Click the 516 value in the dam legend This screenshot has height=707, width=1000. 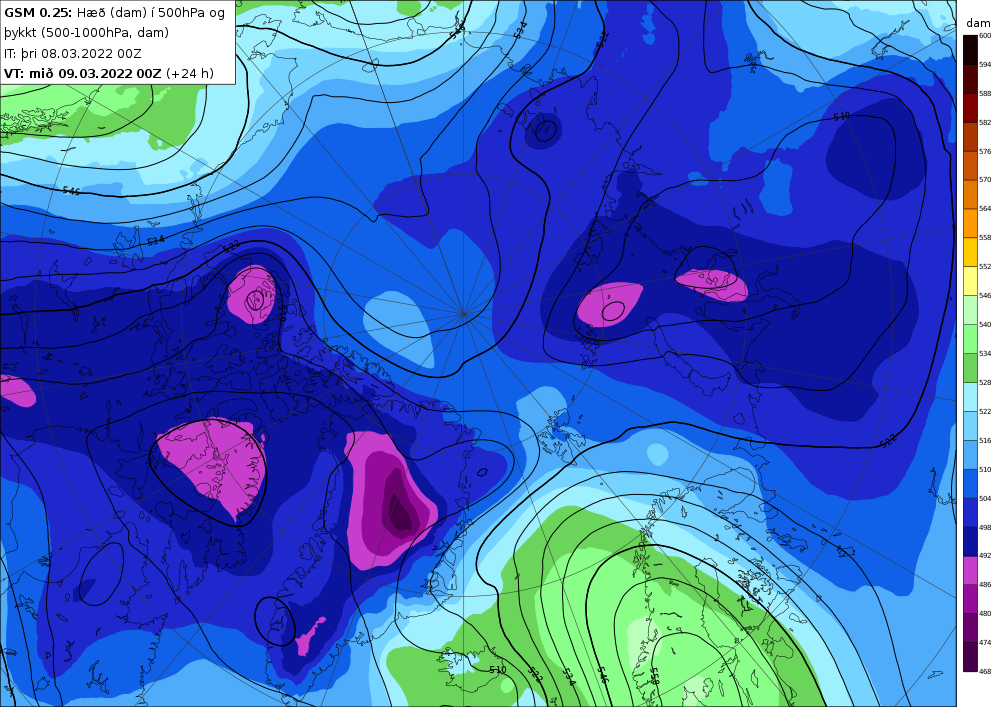tap(985, 441)
